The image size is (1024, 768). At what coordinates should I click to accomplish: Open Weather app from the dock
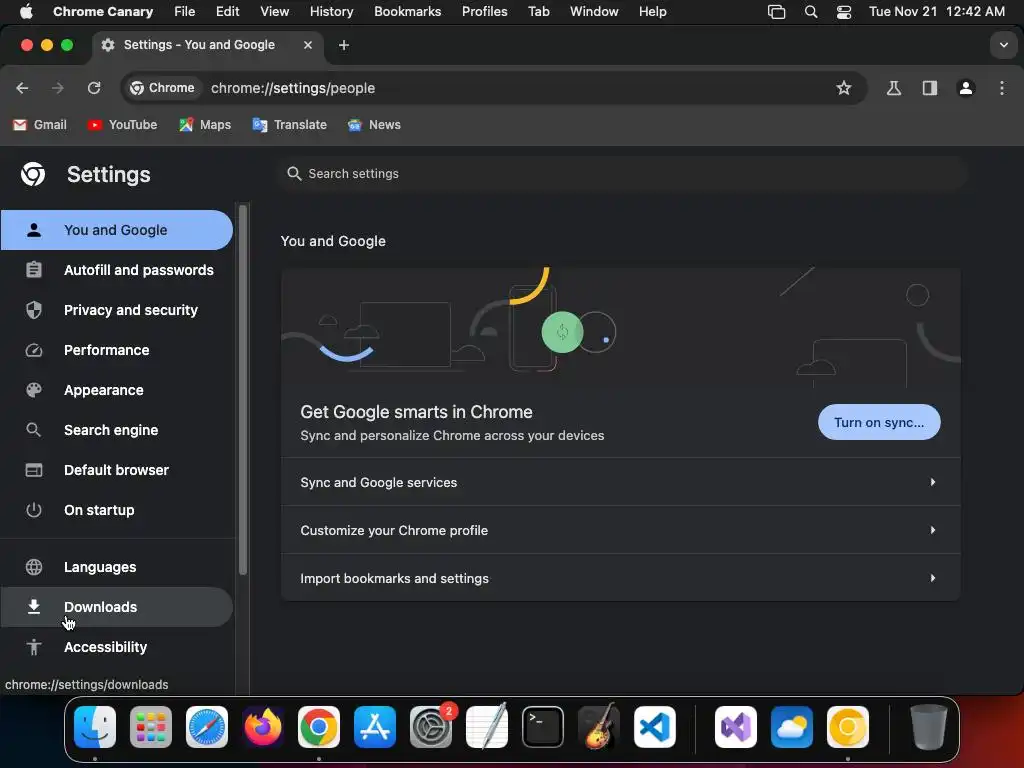[x=792, y=727]
